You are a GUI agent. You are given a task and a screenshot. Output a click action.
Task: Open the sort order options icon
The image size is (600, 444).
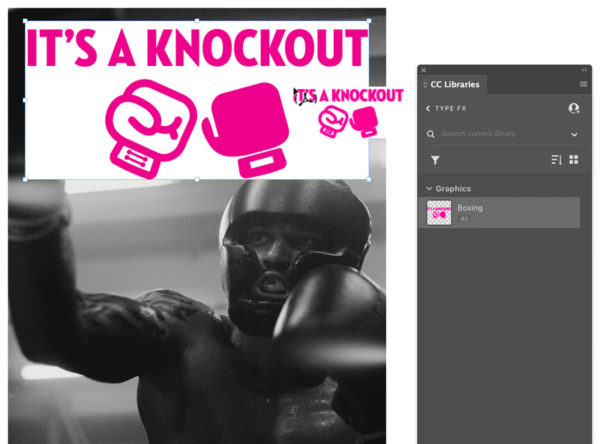[556, 160]
